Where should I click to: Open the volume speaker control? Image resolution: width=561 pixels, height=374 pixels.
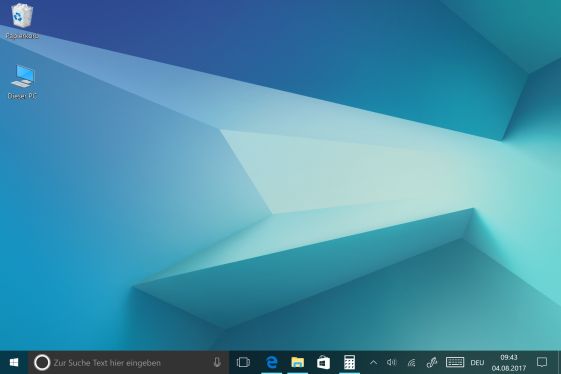[391, 363]
